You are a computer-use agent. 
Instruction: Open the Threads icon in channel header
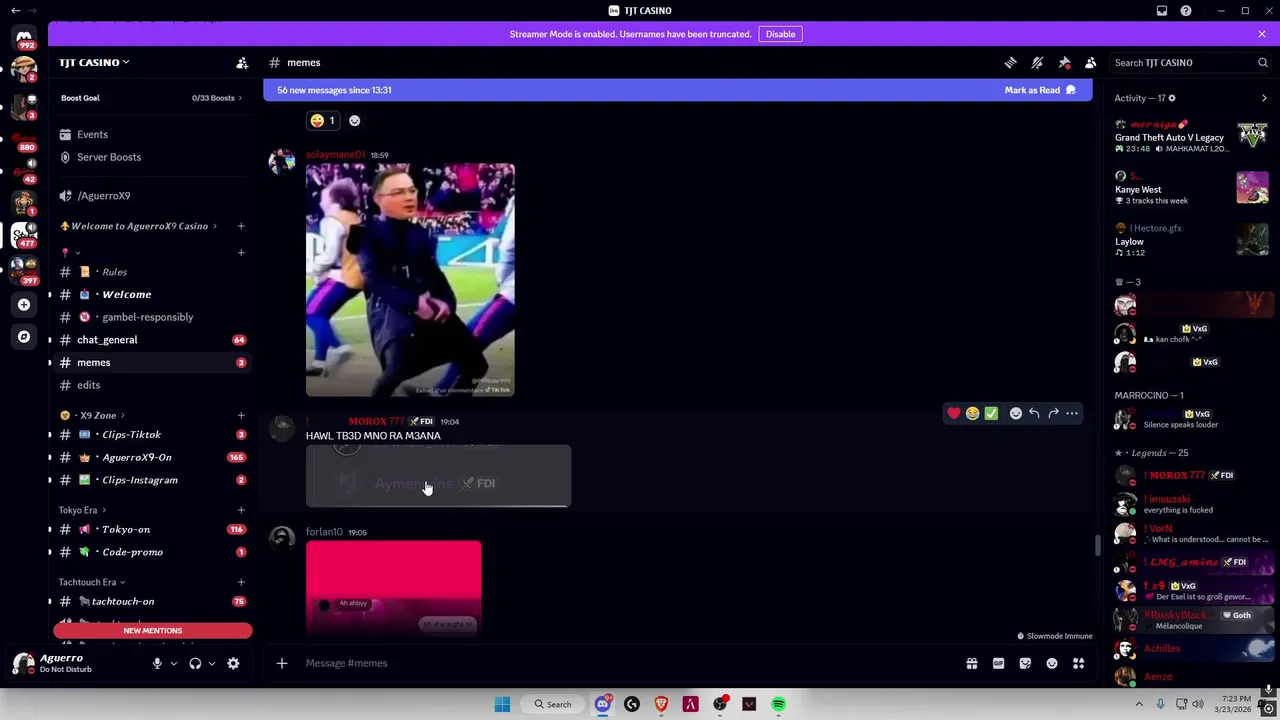click(1010, 62)
